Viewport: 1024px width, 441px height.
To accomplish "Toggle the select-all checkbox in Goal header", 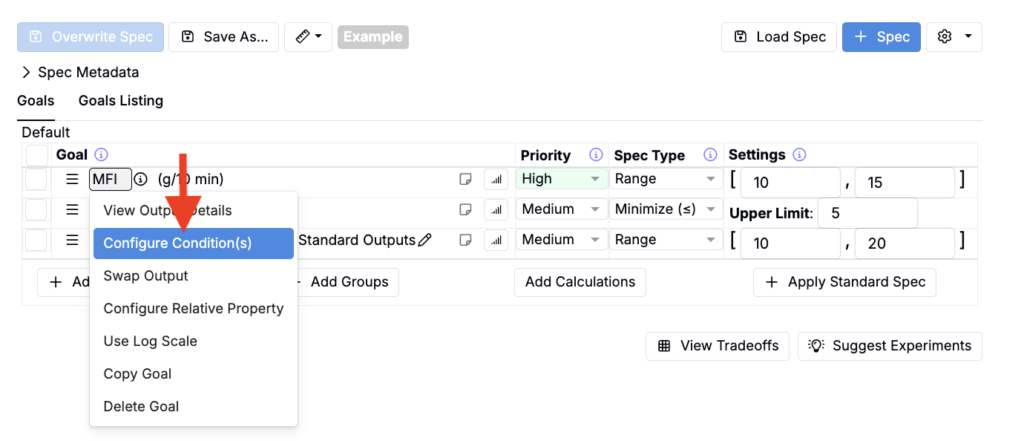I will pos(37,155).
